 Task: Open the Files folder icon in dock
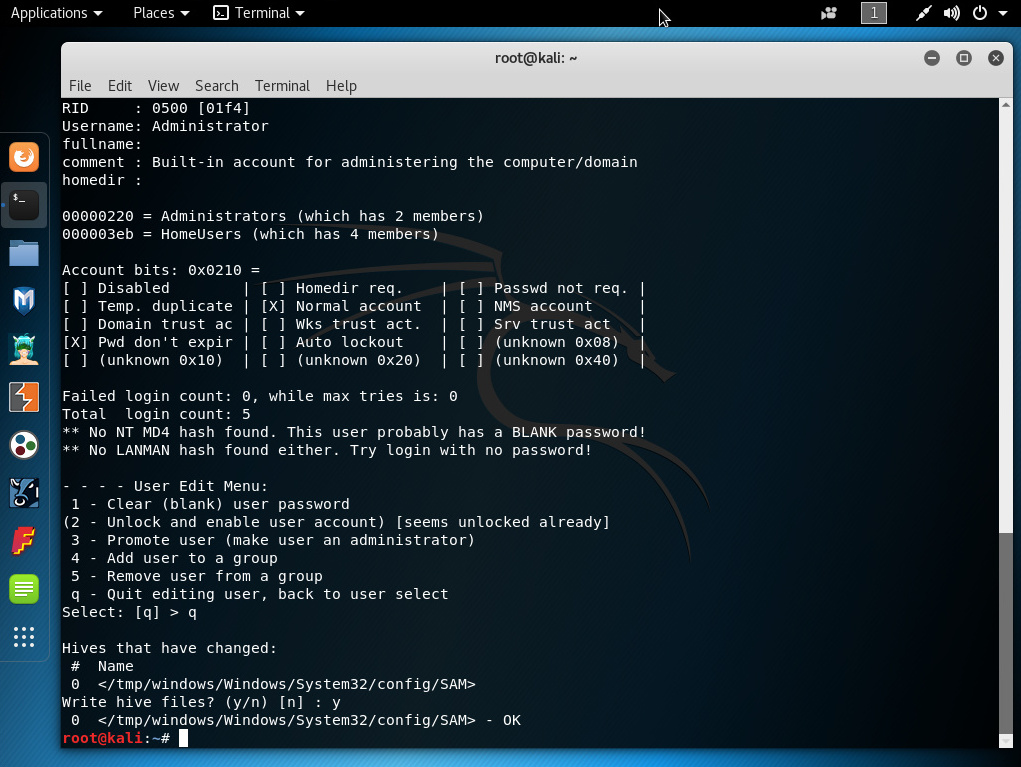pos(24,253)
